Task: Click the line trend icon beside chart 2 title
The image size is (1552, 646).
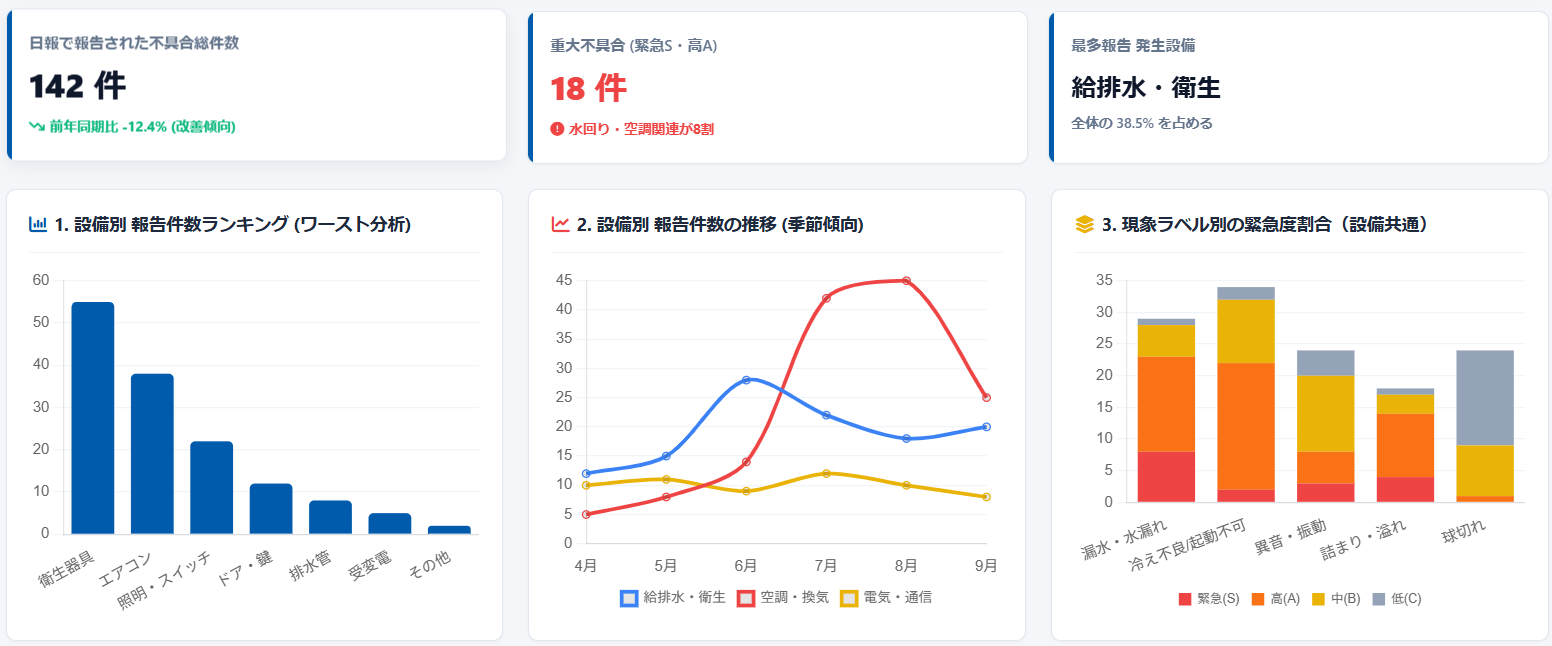Action: tap(560, 225)
